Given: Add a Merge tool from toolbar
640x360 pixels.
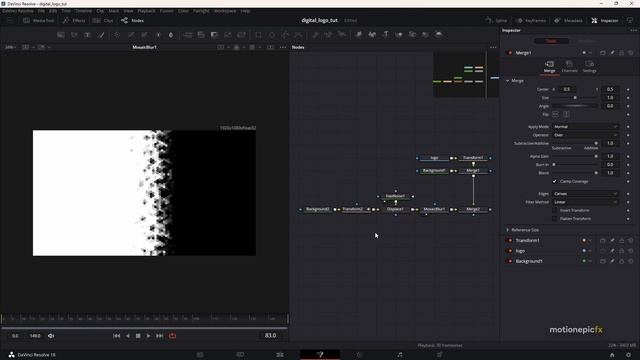Looking at the screenshot, I should pos(188,35).
